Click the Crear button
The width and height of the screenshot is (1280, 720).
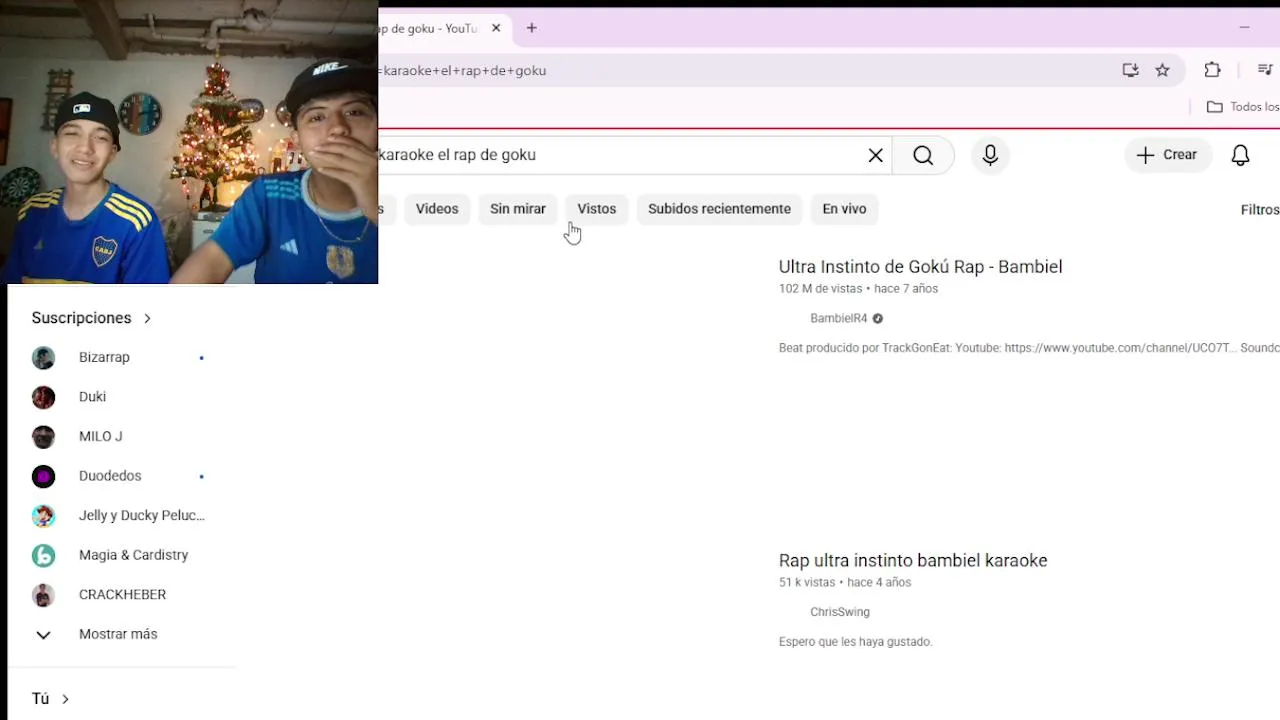click(x=1167, y=155)
